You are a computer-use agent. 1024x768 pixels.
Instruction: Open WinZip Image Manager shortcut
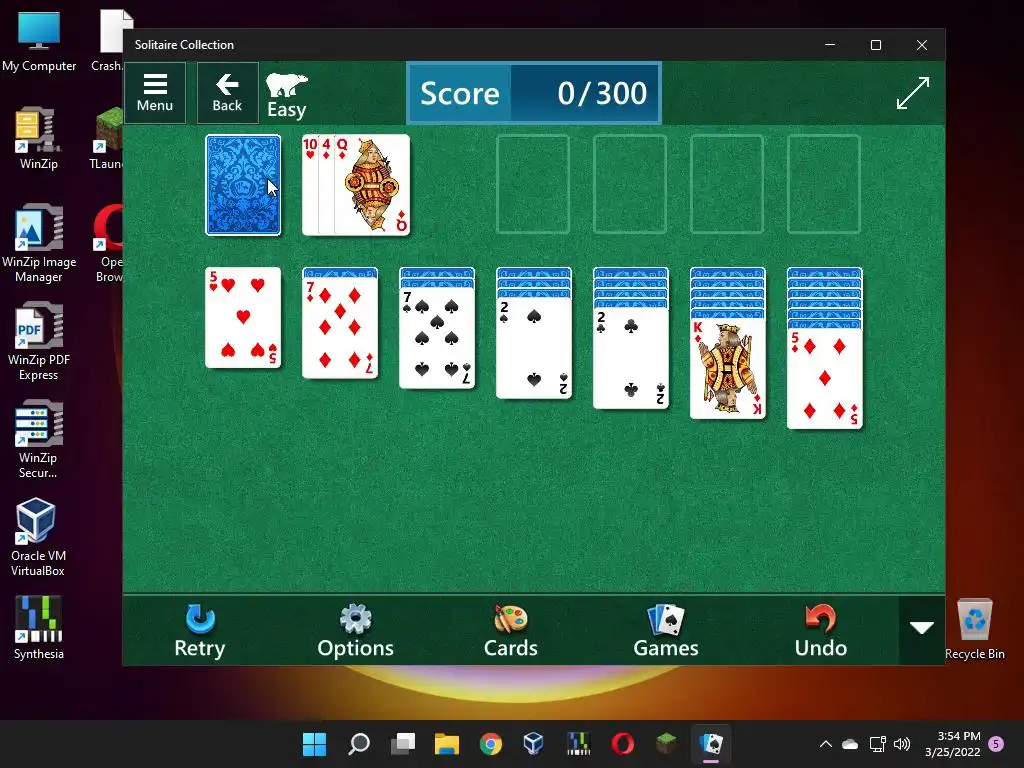(39, 244)
